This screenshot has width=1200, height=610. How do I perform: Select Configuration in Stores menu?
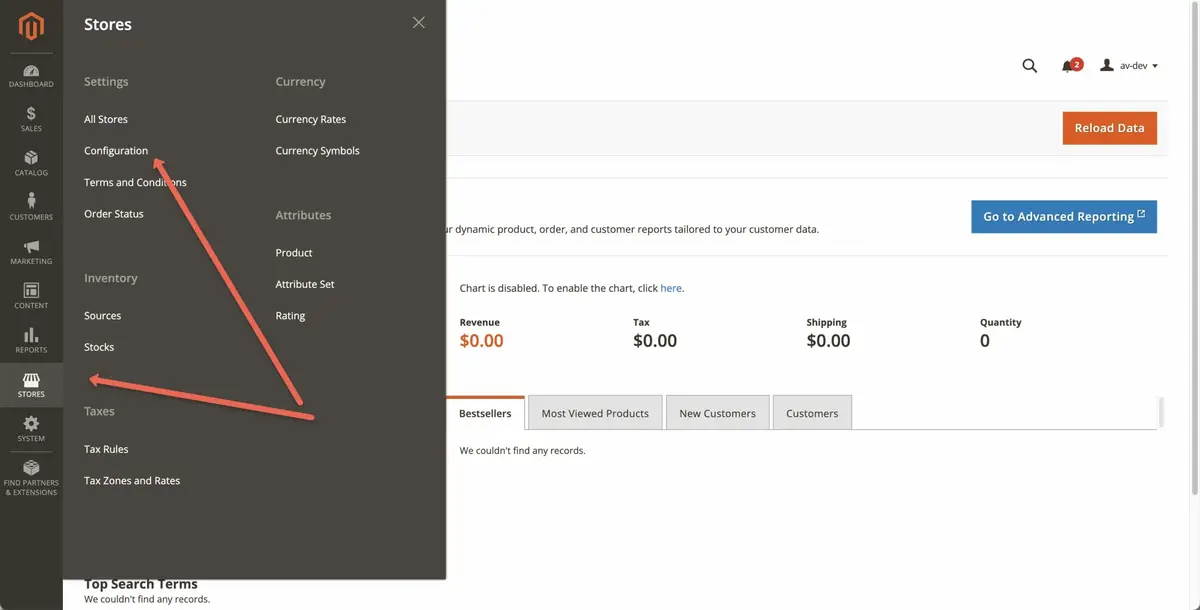(116, 151)
